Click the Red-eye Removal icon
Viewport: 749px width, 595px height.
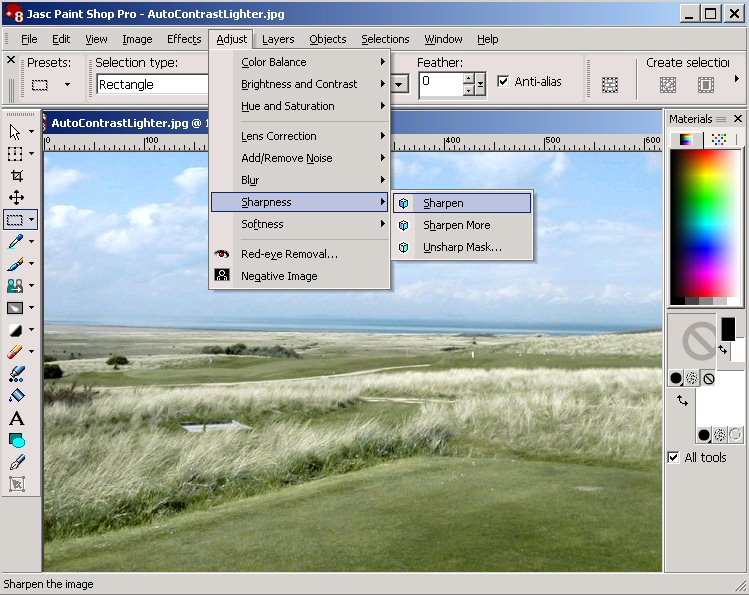222,254
